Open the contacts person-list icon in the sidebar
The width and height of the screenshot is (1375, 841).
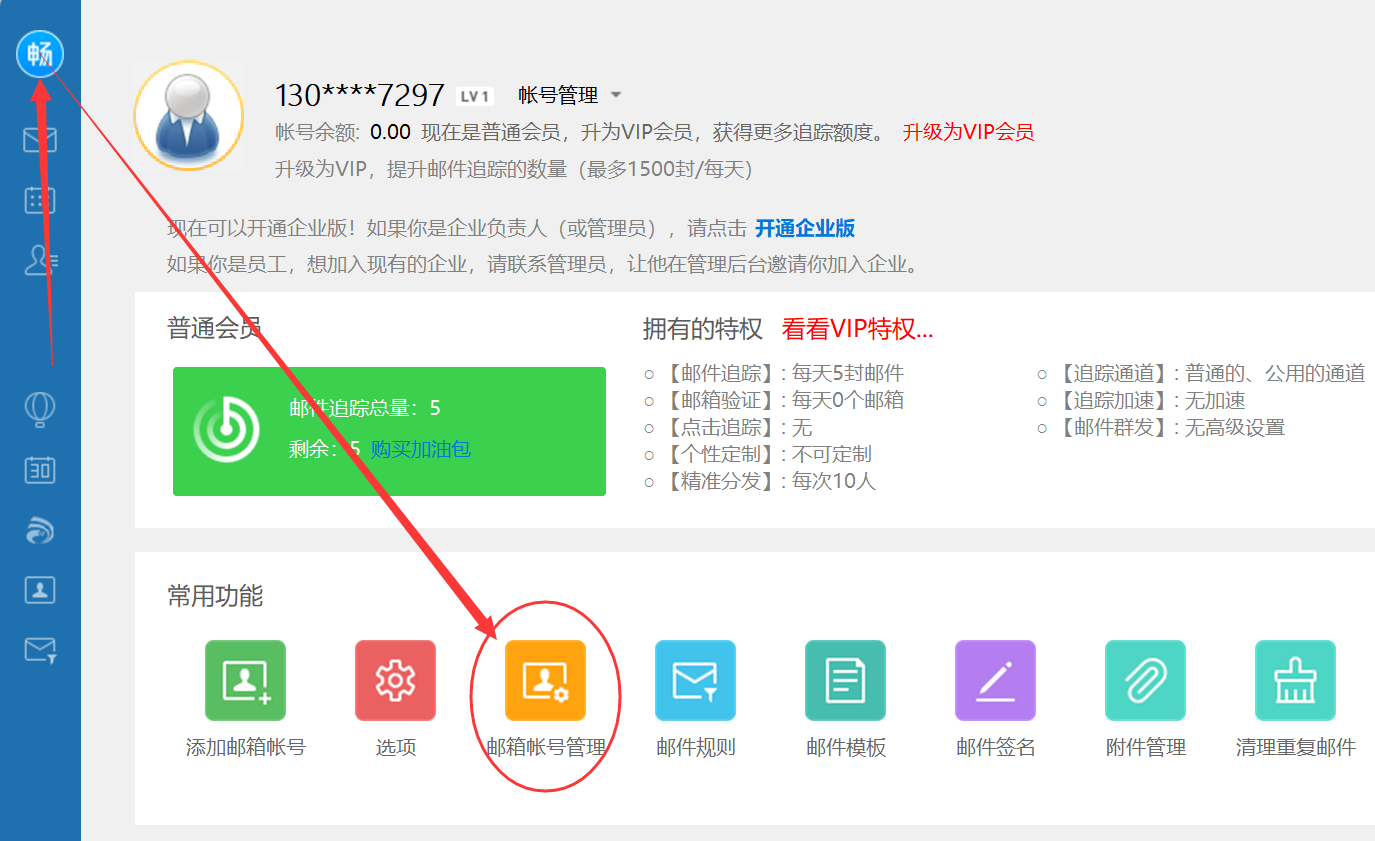tap(40, 260)
